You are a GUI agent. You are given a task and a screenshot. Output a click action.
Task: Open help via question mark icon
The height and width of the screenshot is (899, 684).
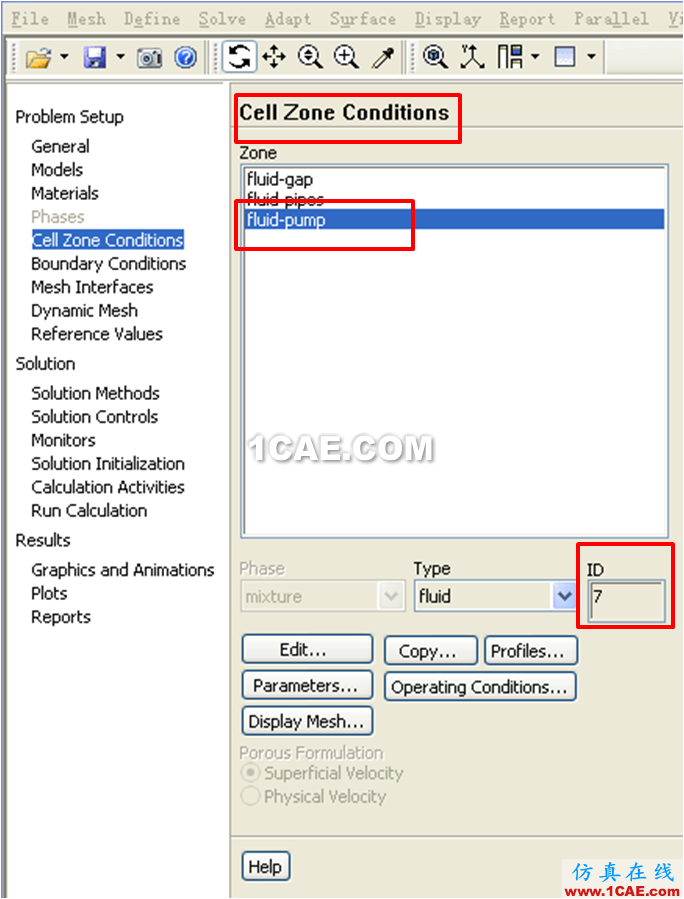[186, 57]
